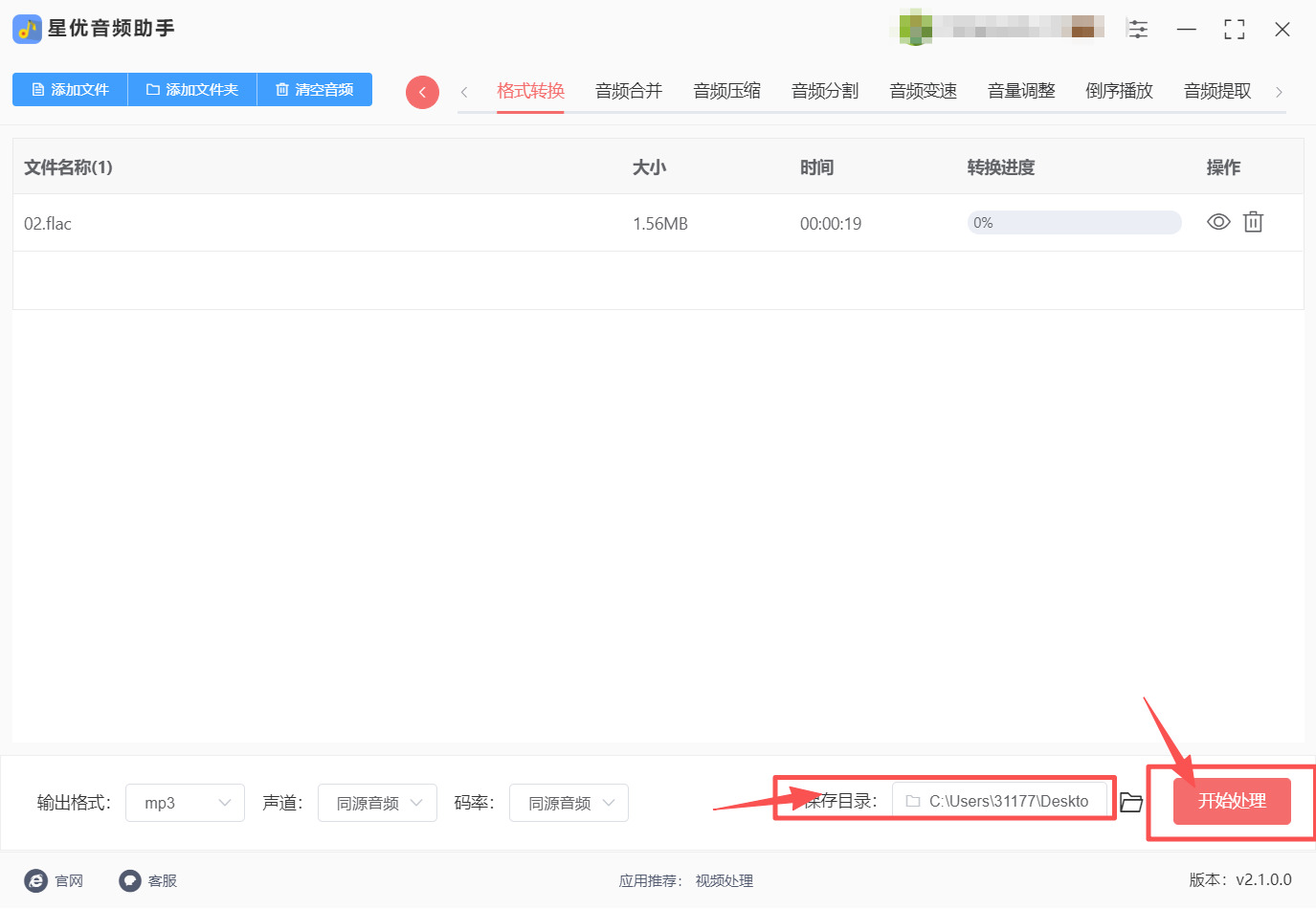This screenshot has height=909, width=1316.
Task: Open the save directory folder icon
Action: pos(1131,802)
